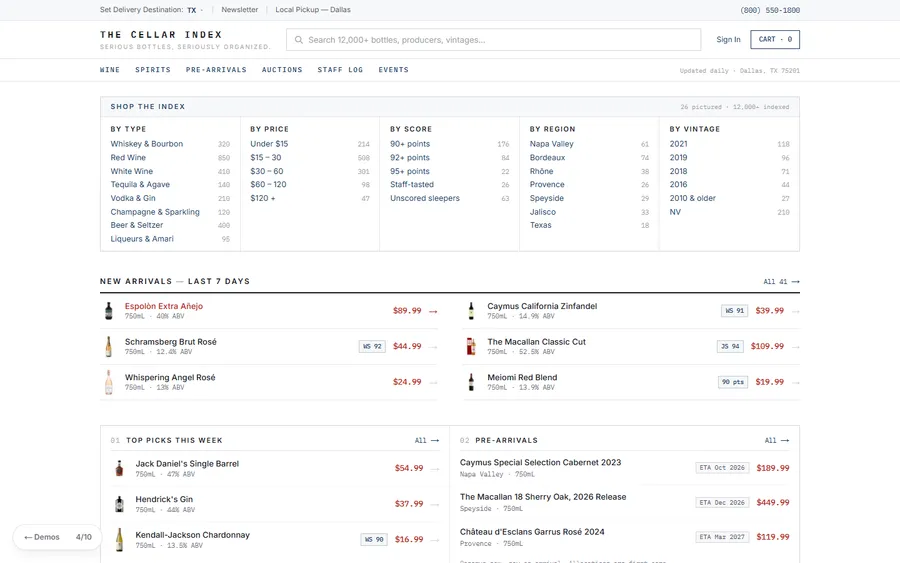Filter by price Under $15

269,144
